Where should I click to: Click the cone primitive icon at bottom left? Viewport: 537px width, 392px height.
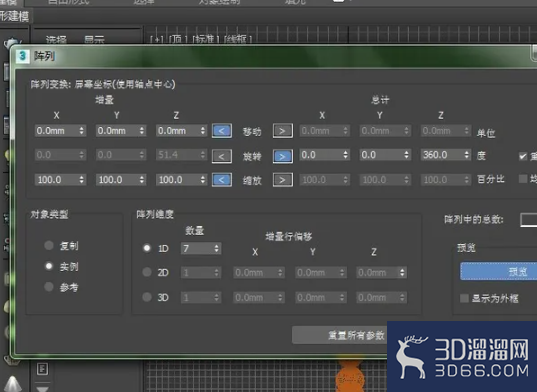(12, 383)
